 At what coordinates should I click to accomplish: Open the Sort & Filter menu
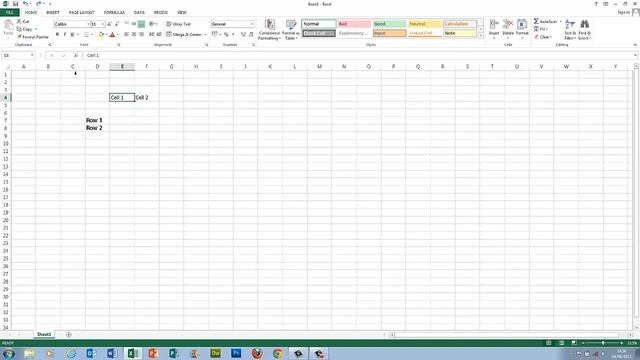tap(570, 29)
